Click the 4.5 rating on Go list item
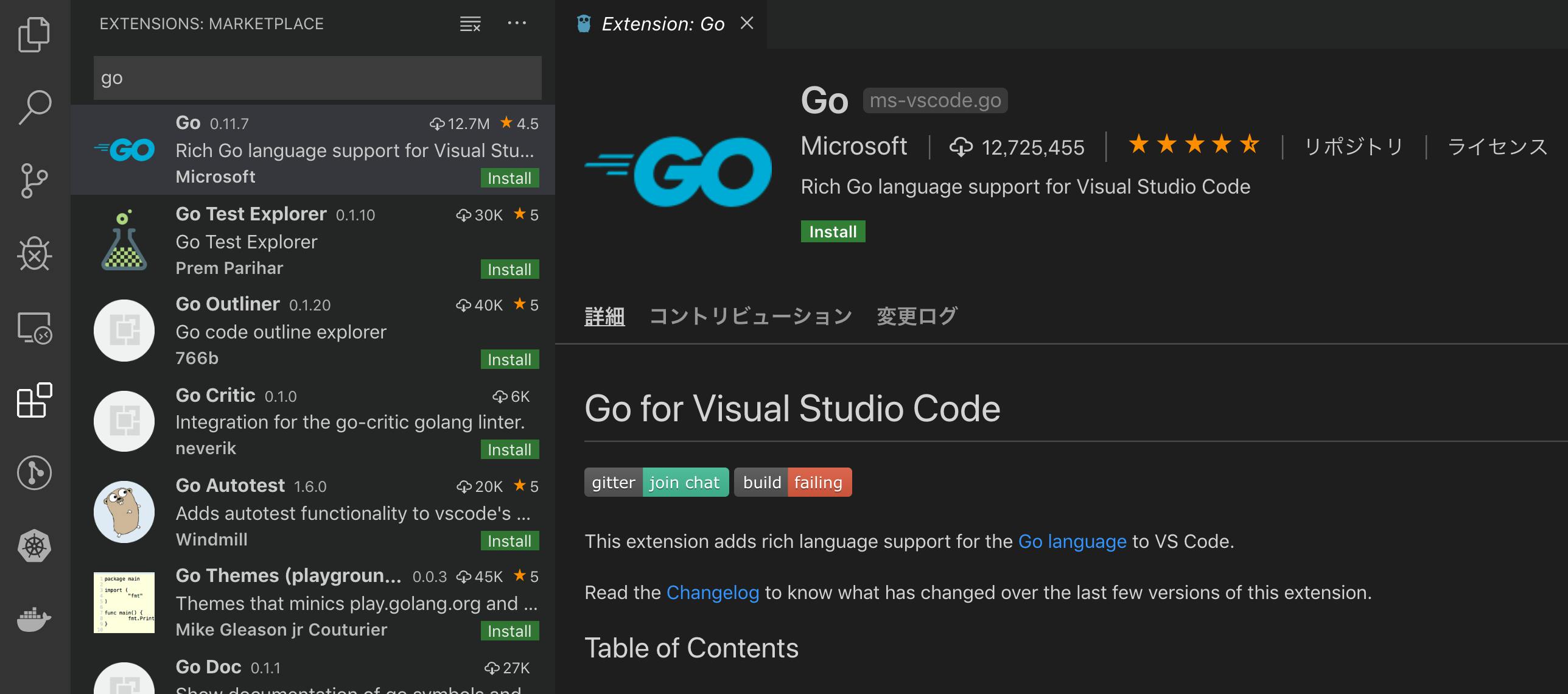 coord(519,124)
